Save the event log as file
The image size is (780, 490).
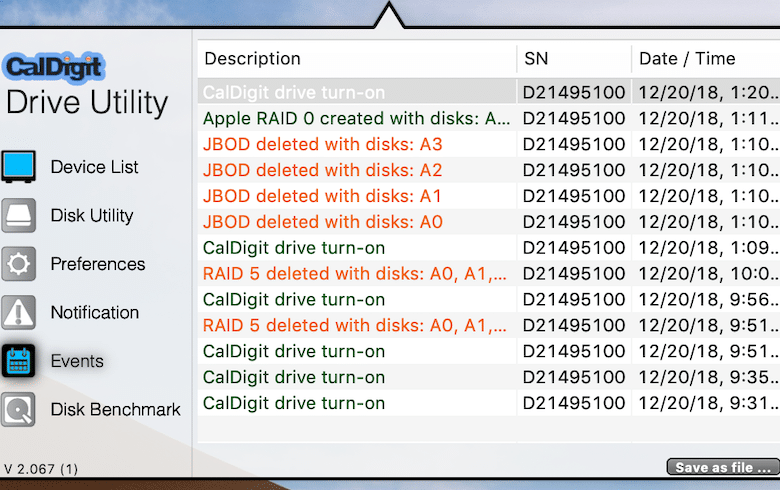(x=723, y=468)
